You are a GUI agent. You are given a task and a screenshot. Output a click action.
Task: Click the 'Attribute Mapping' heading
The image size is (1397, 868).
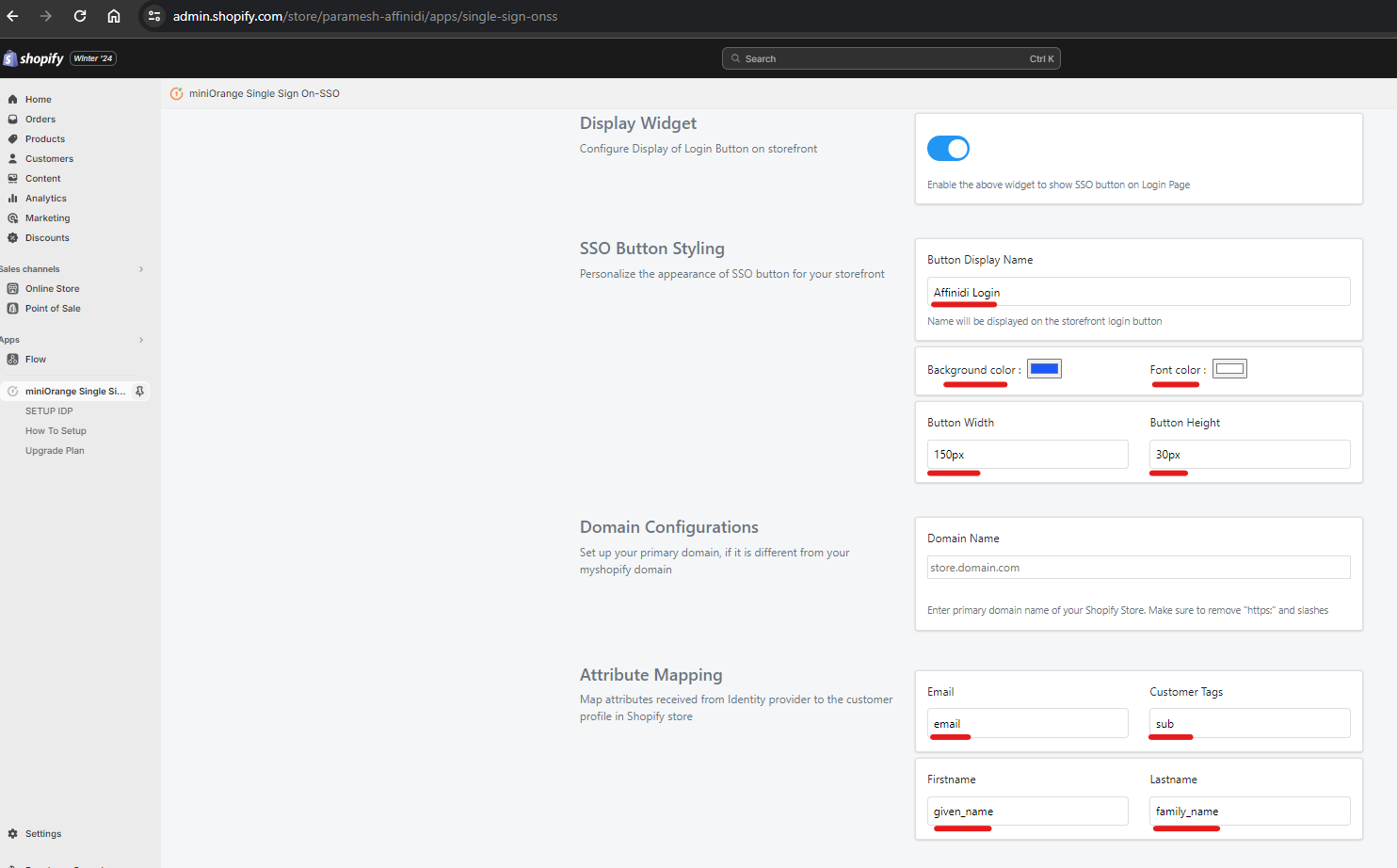[651, 675]
